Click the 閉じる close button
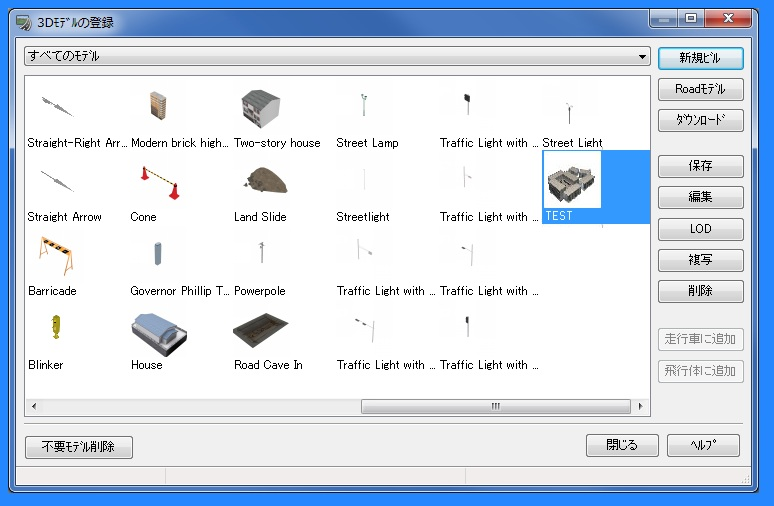774x506 pixels. click(622, 445)
